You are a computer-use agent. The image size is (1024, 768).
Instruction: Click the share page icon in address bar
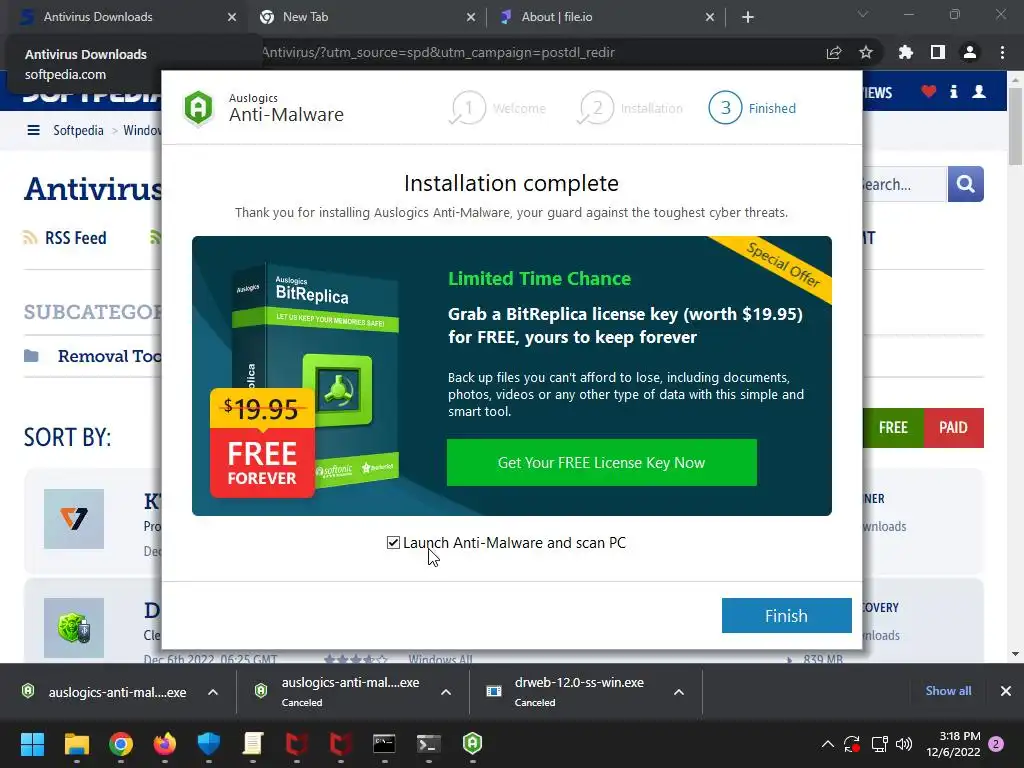click(834, 53)
